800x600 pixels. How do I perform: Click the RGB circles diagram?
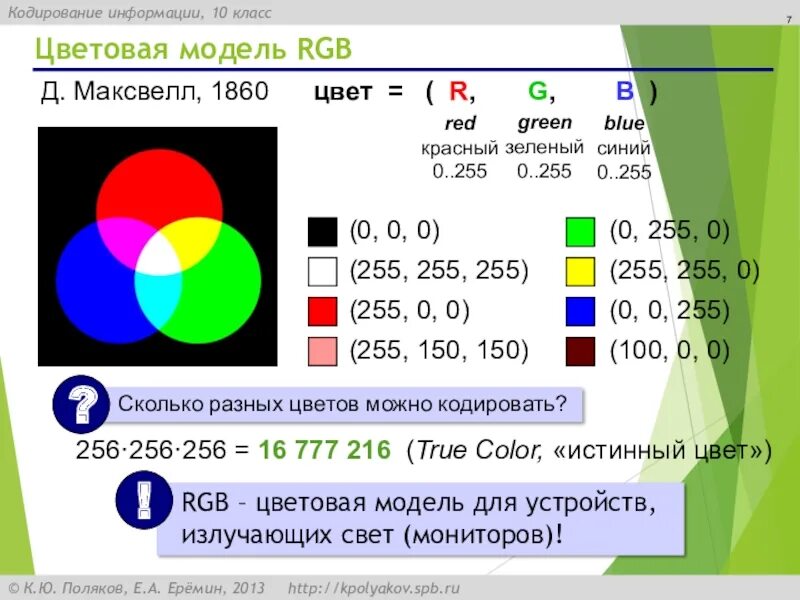[x=158, y=246]
